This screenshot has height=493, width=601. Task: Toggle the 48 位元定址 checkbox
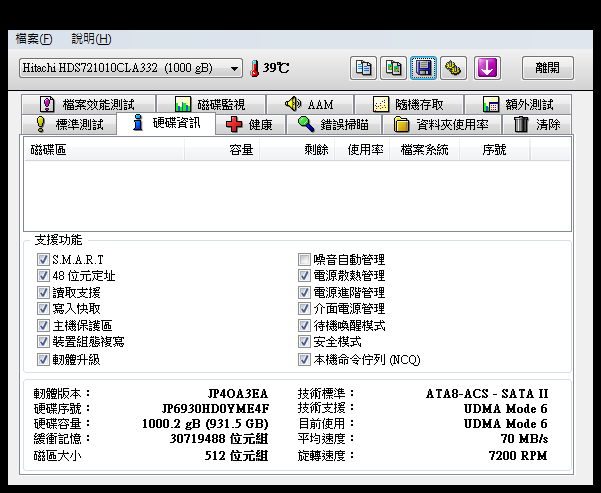[x=43, y=276]
